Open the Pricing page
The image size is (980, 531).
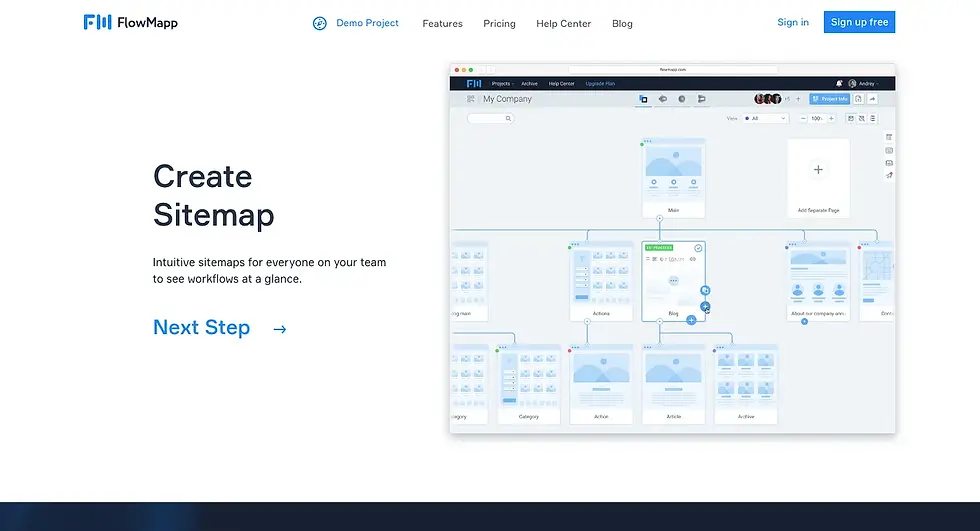[x=499, y=24]
